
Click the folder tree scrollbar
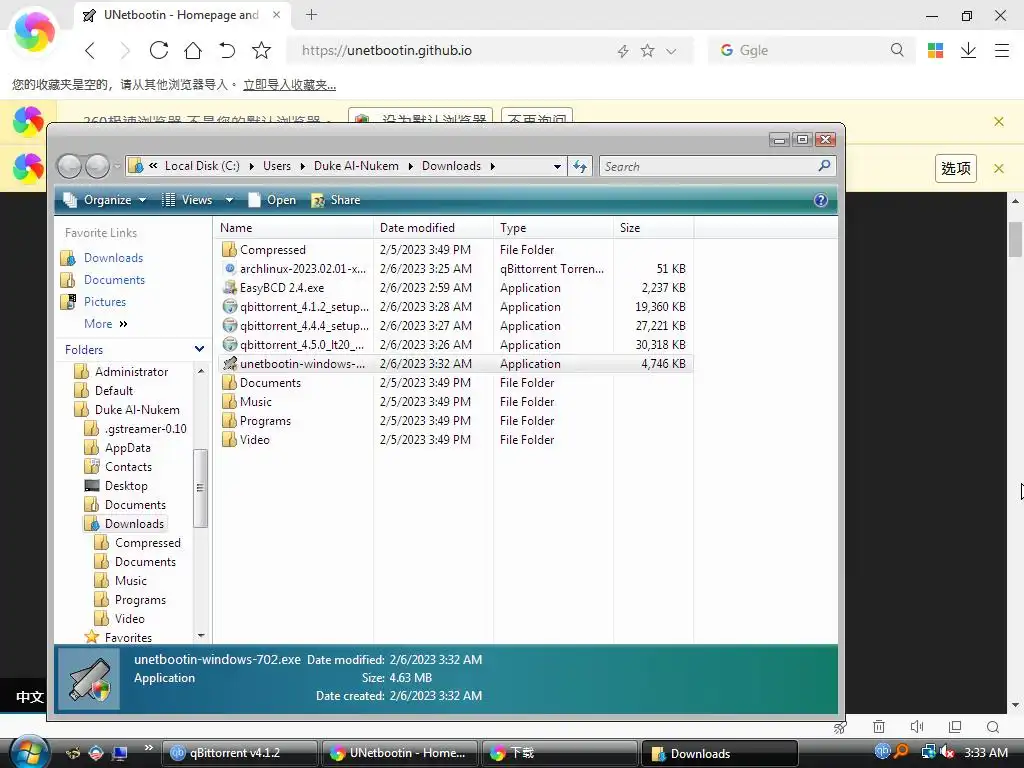pos(200,487)
